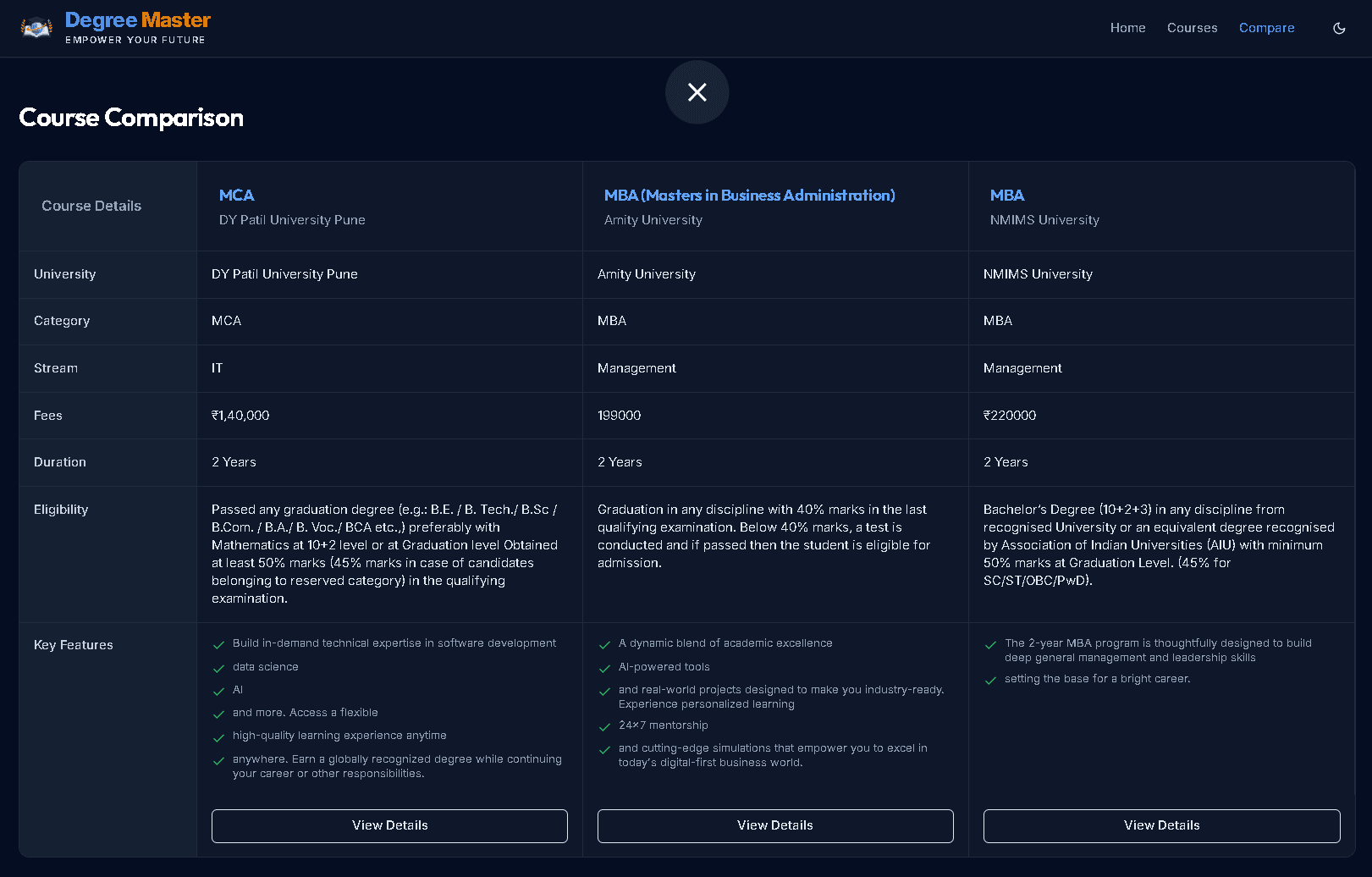Click checkmark beside 'and cutting-edge simulations'
Screen dimensions: 1372x877
click(604, 750)
